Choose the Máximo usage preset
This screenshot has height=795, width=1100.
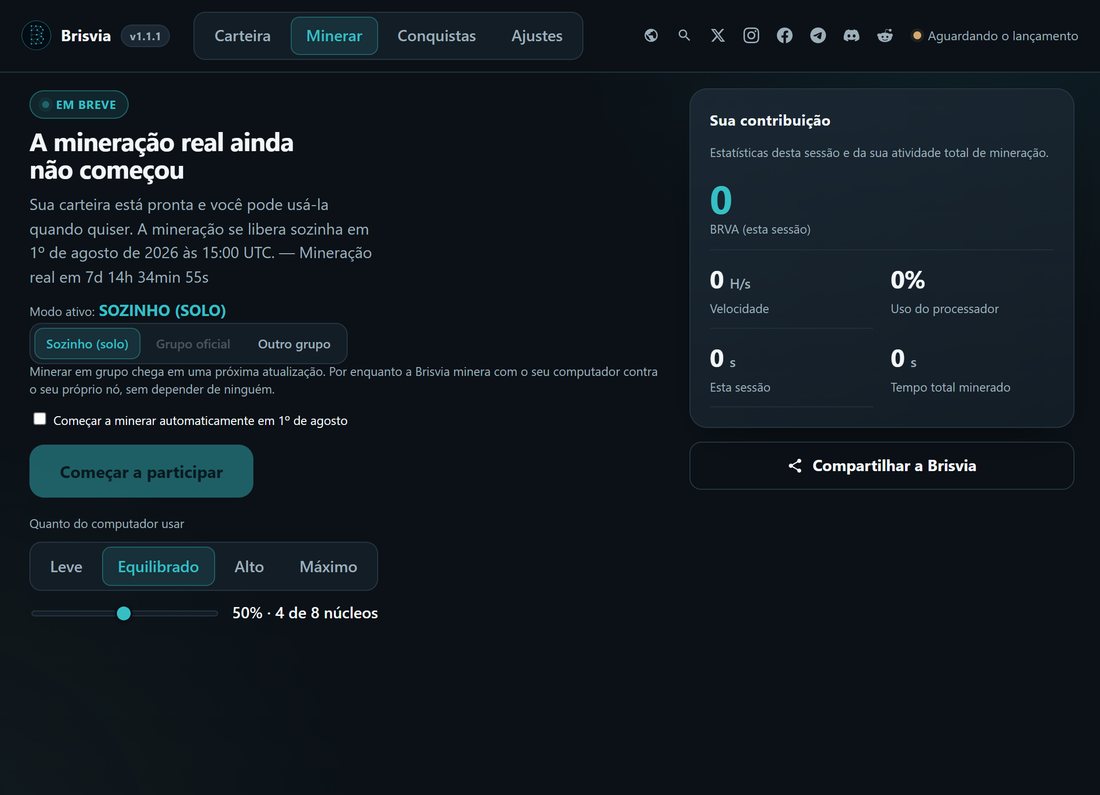coord(328,566)
